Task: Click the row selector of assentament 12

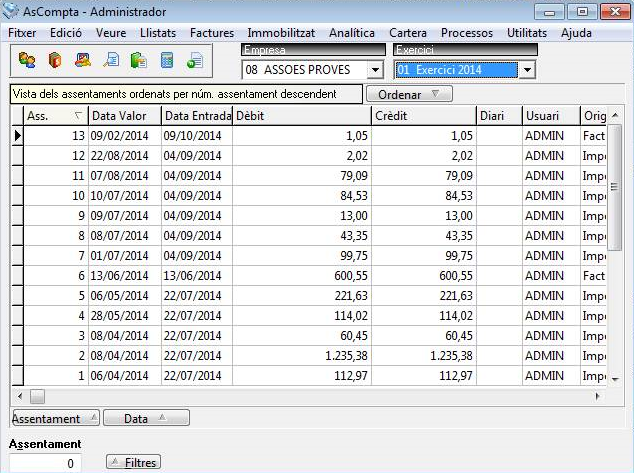Action: pyautogui.click(x=17, y=155)
